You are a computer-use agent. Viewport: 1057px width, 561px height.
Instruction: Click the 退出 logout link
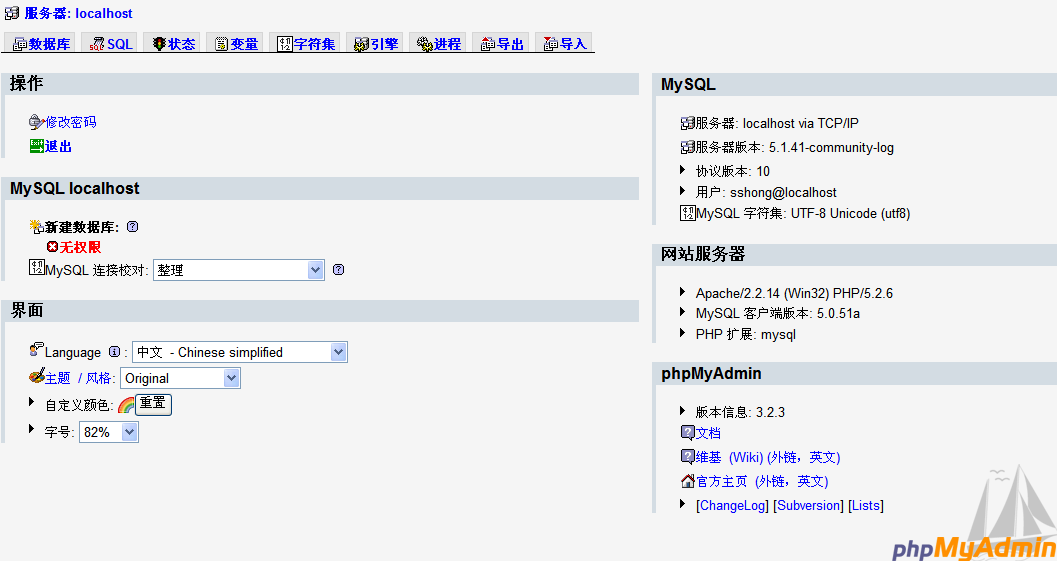pos(58,146)
